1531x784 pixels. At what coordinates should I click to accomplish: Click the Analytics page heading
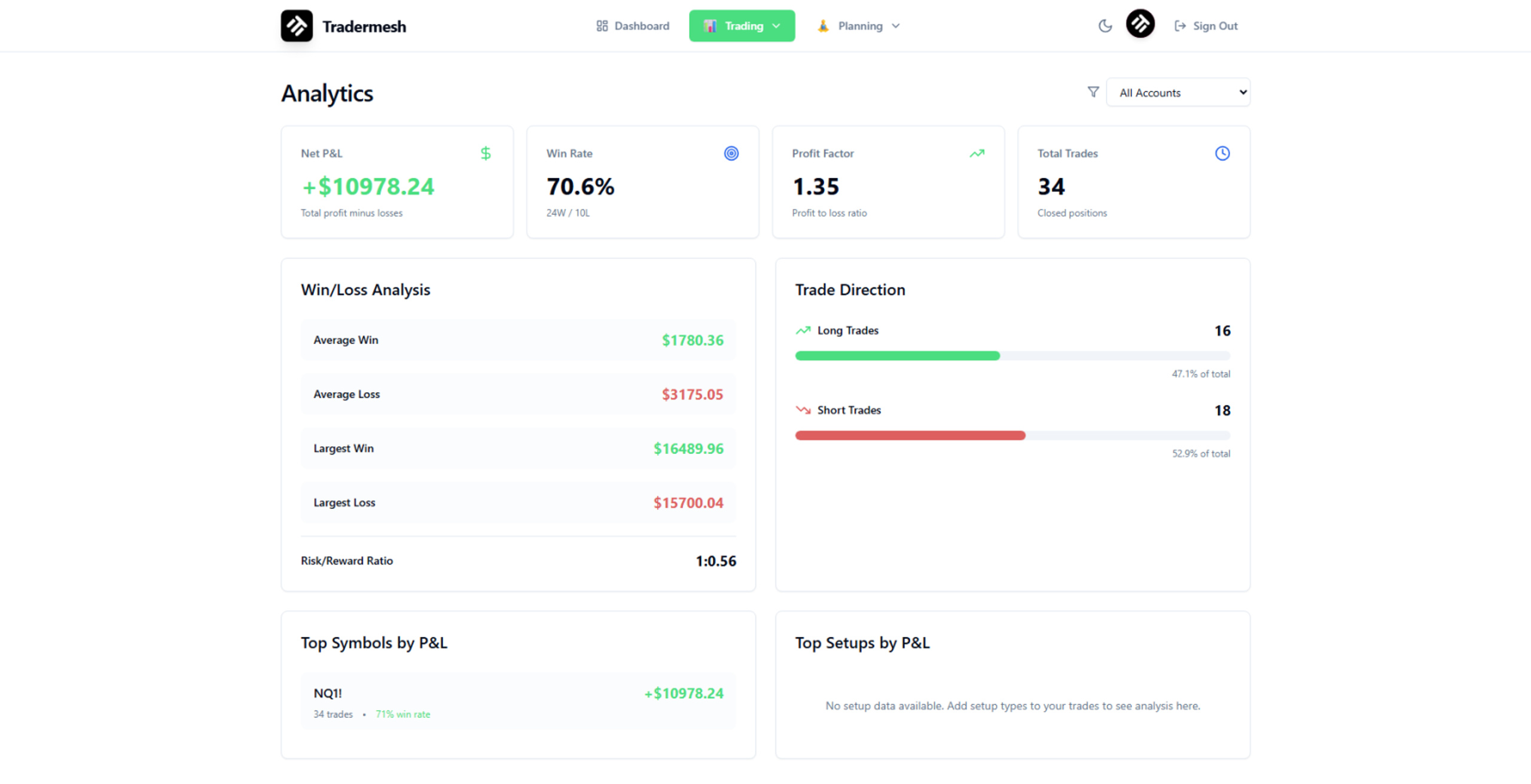pos(327,93)
